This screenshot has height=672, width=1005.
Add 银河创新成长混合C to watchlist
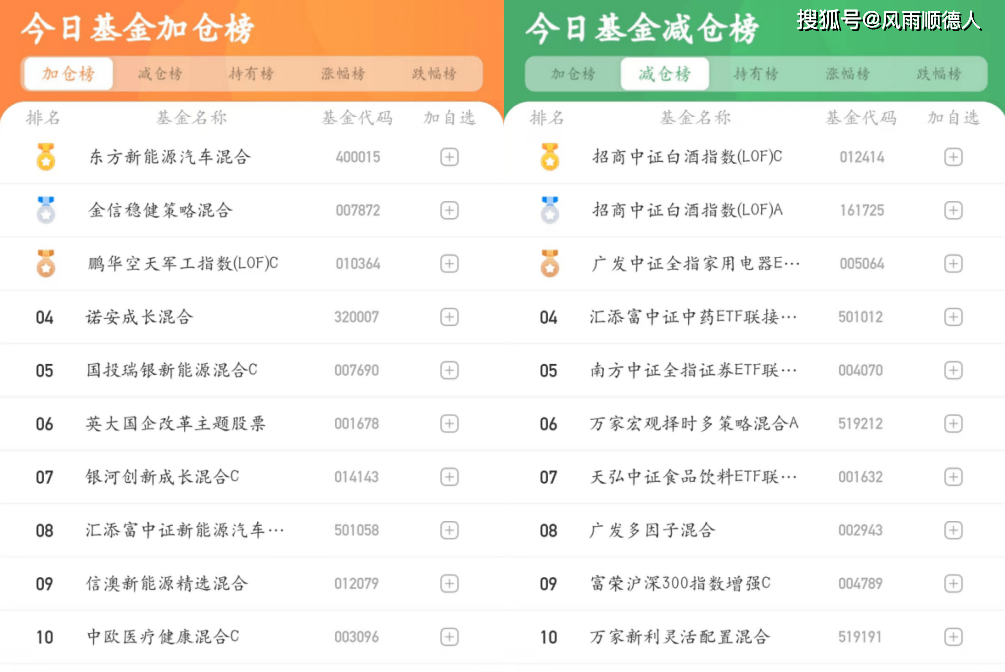(x=449, y=477)
